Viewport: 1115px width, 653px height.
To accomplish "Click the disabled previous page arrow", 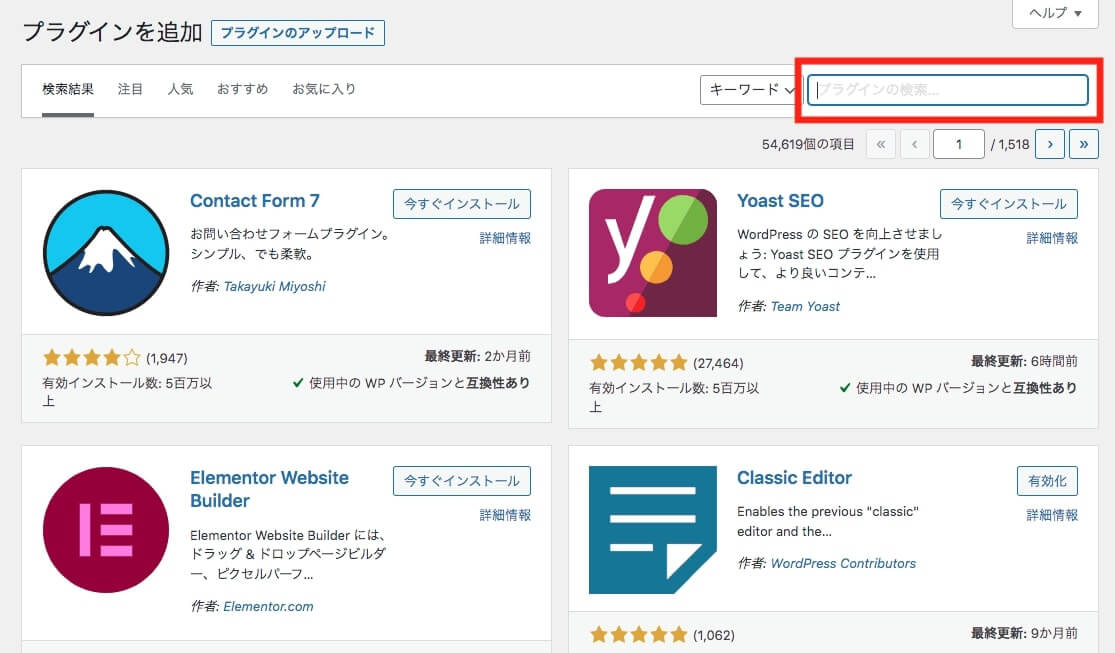I will (x=914, y=144).
